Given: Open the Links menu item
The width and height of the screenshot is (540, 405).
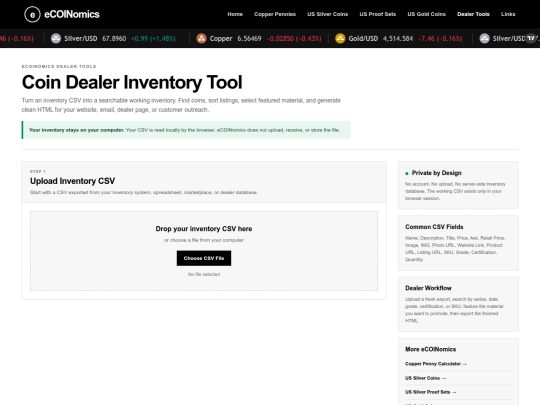Looking at the screenshot, I should coord(508,14).
